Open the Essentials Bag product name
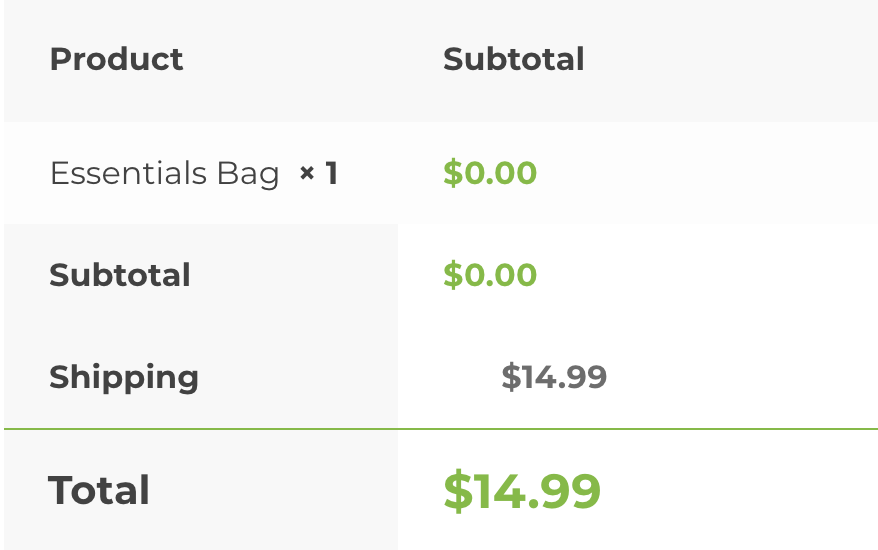 click(x=164, y=174)
